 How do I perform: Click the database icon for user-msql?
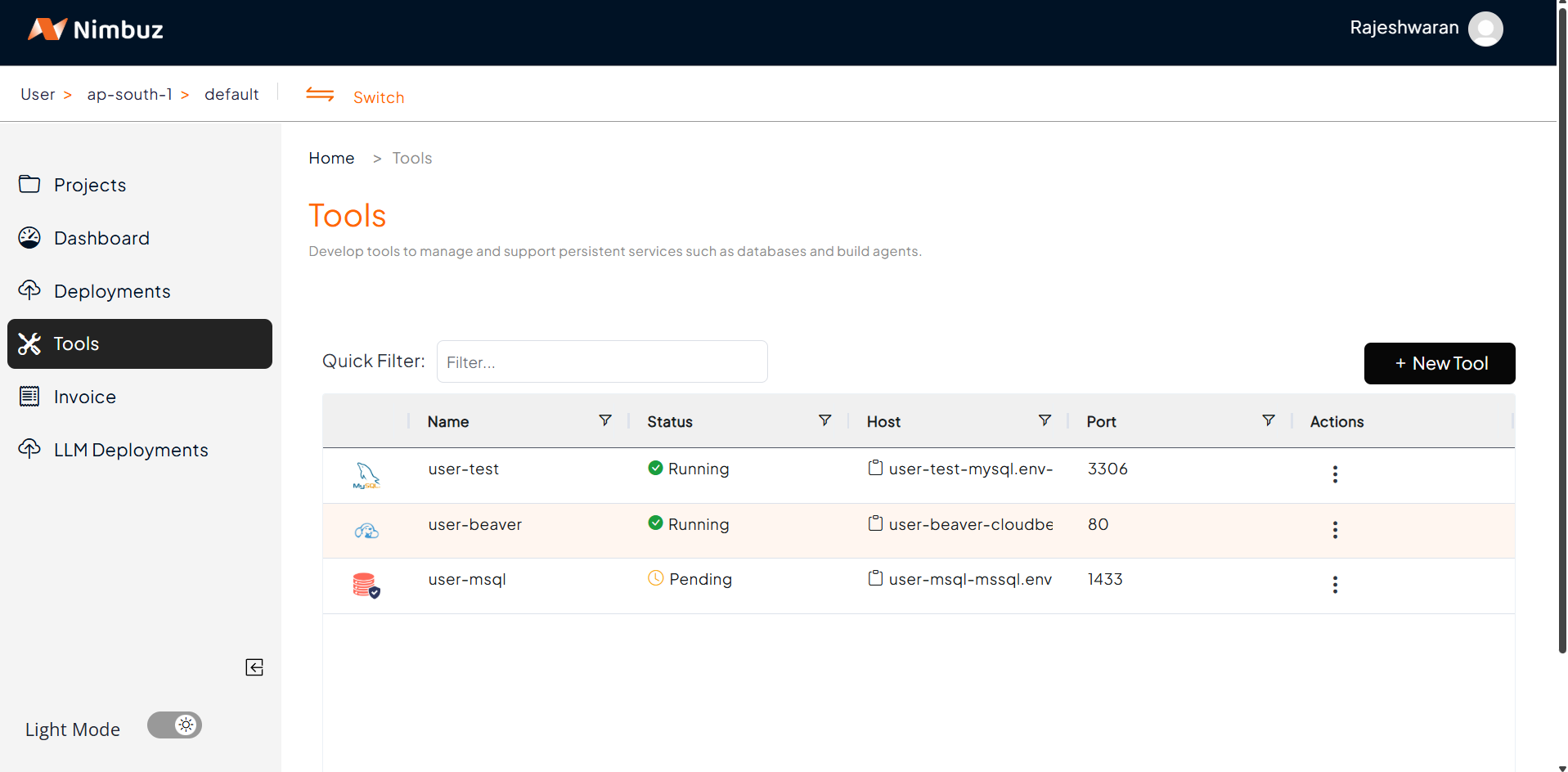(366, 586)
